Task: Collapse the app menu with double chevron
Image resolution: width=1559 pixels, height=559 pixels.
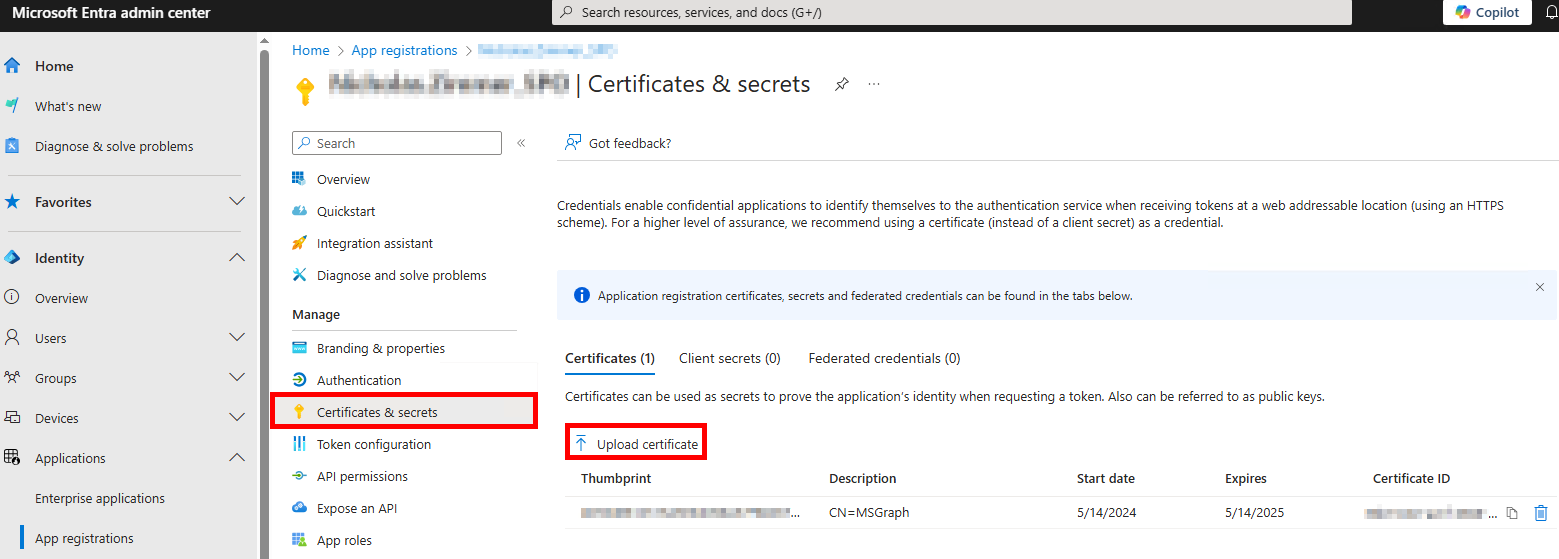Action: [521, 143]
